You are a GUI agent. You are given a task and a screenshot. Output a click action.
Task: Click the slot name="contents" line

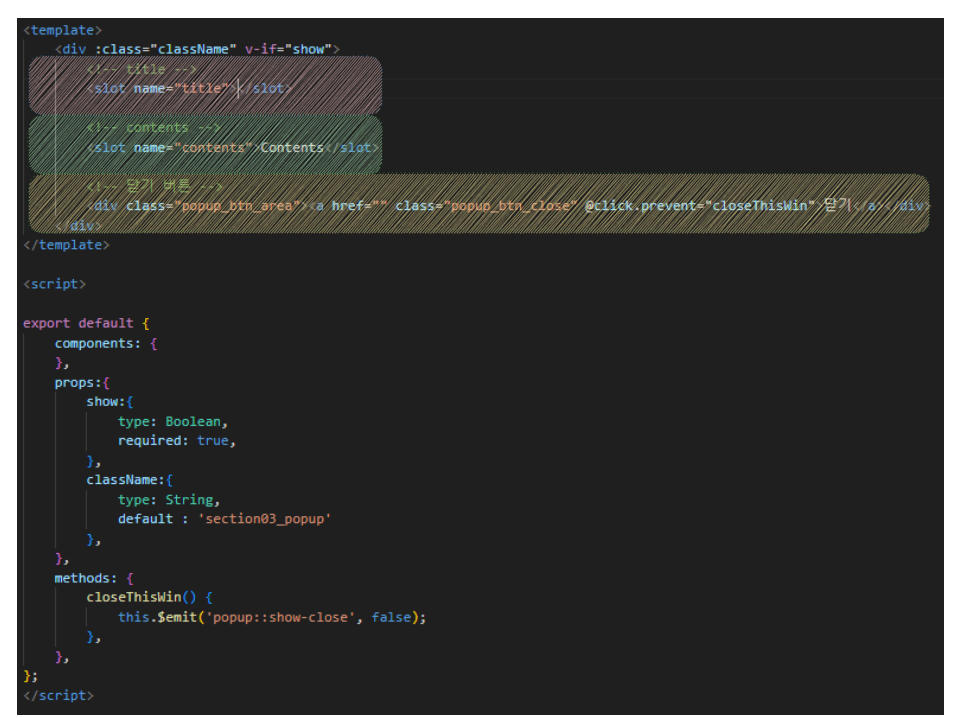click(233, 148)
